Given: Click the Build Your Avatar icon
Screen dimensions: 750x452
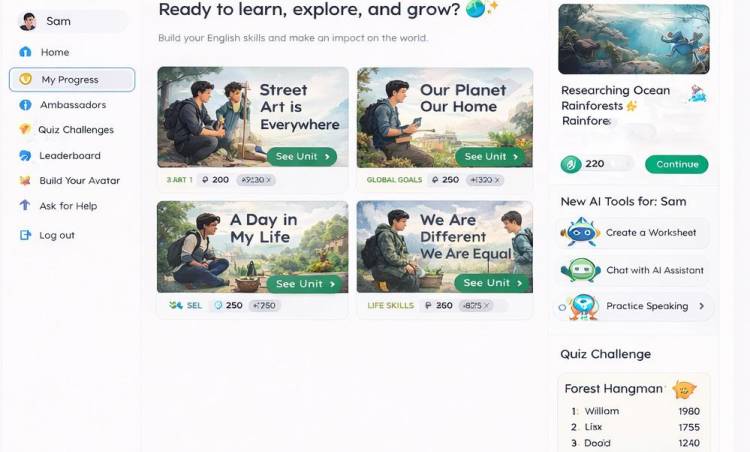Looking at the screenshot, I should 25,180.
